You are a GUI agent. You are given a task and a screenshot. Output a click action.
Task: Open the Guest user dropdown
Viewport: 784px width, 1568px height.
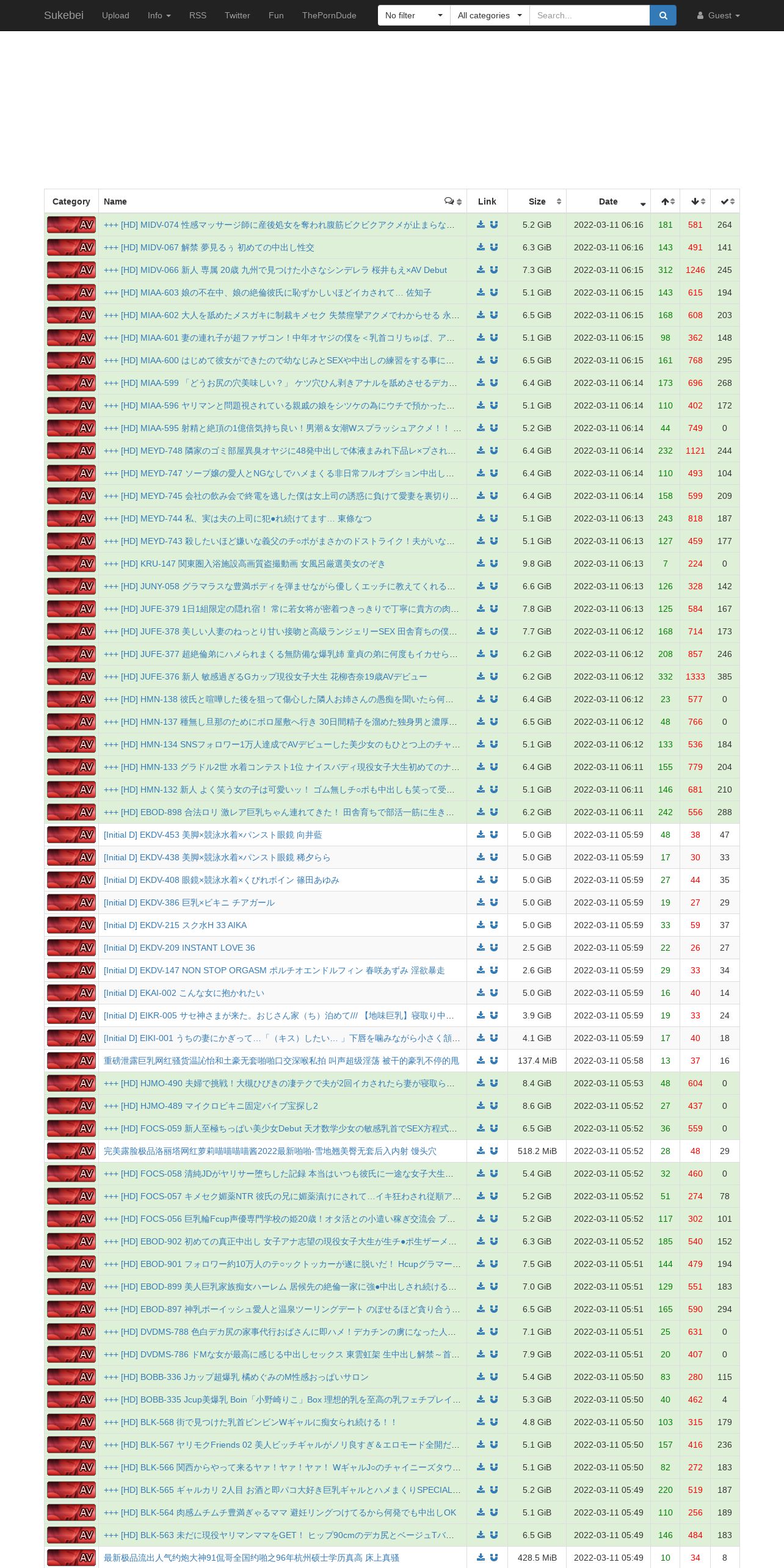click(718, 15)
